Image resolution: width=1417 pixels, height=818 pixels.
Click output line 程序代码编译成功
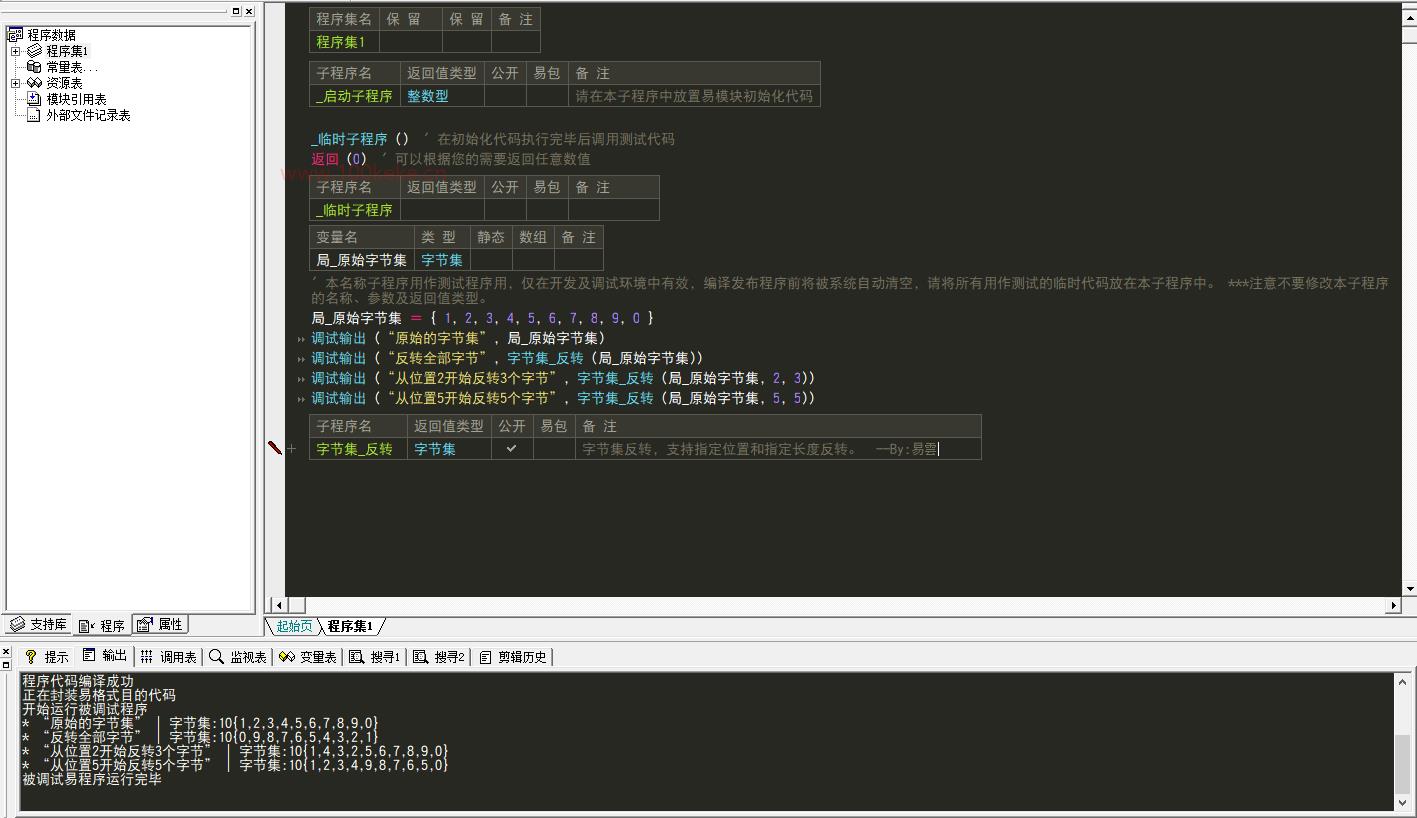coord(78,681)
